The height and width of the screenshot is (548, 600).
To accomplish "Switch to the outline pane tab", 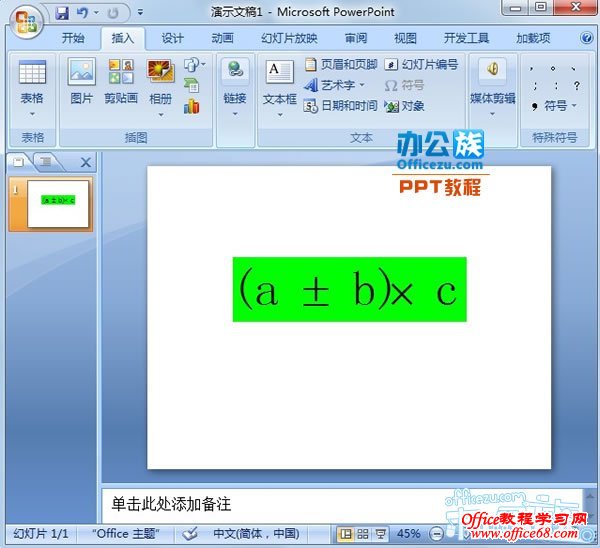I will click(x=46, y=162).
